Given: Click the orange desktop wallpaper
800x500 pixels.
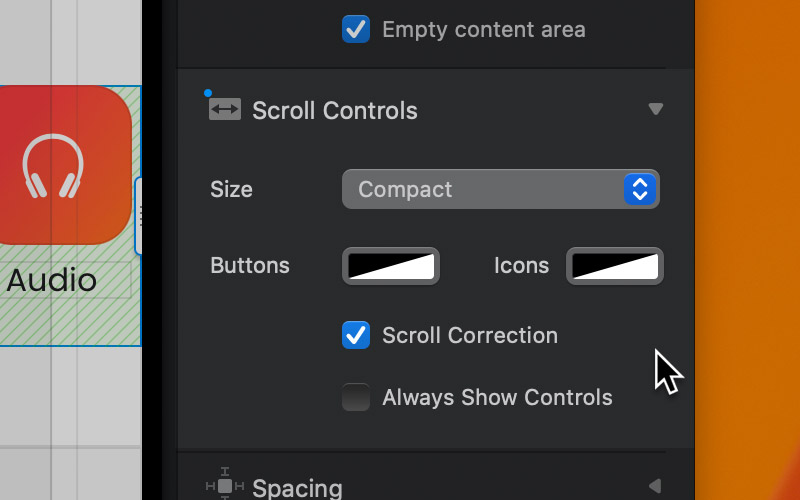Looking at the screenshot, I should point(747,250).
